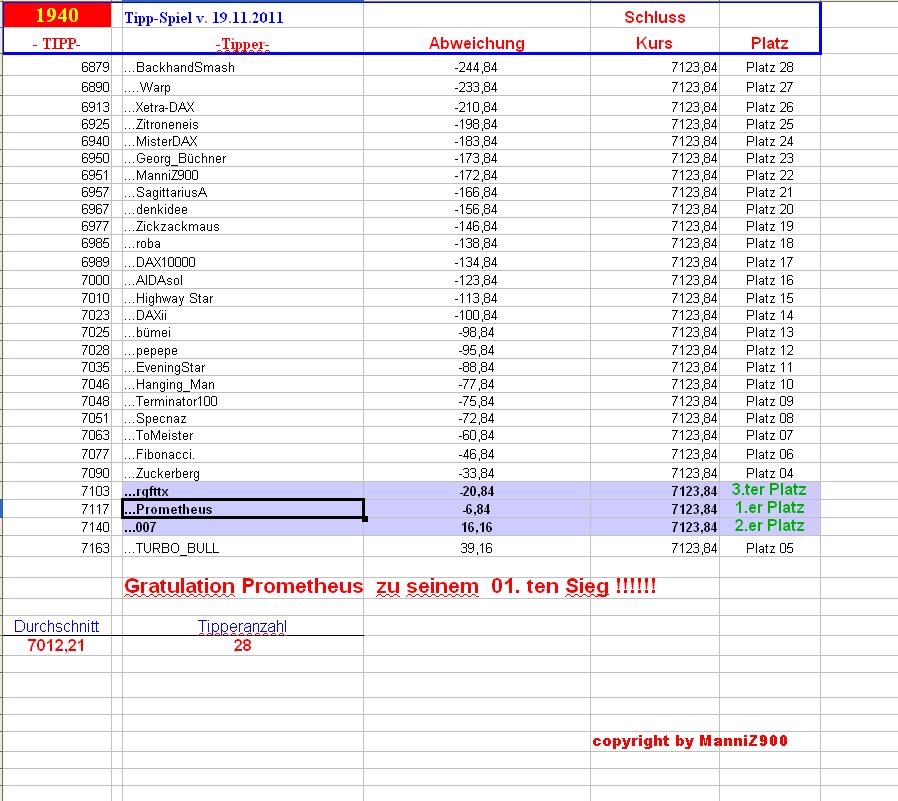
Task: Select the red 1940 header cell
Action: pyautogui.click(x=55, y=16)
